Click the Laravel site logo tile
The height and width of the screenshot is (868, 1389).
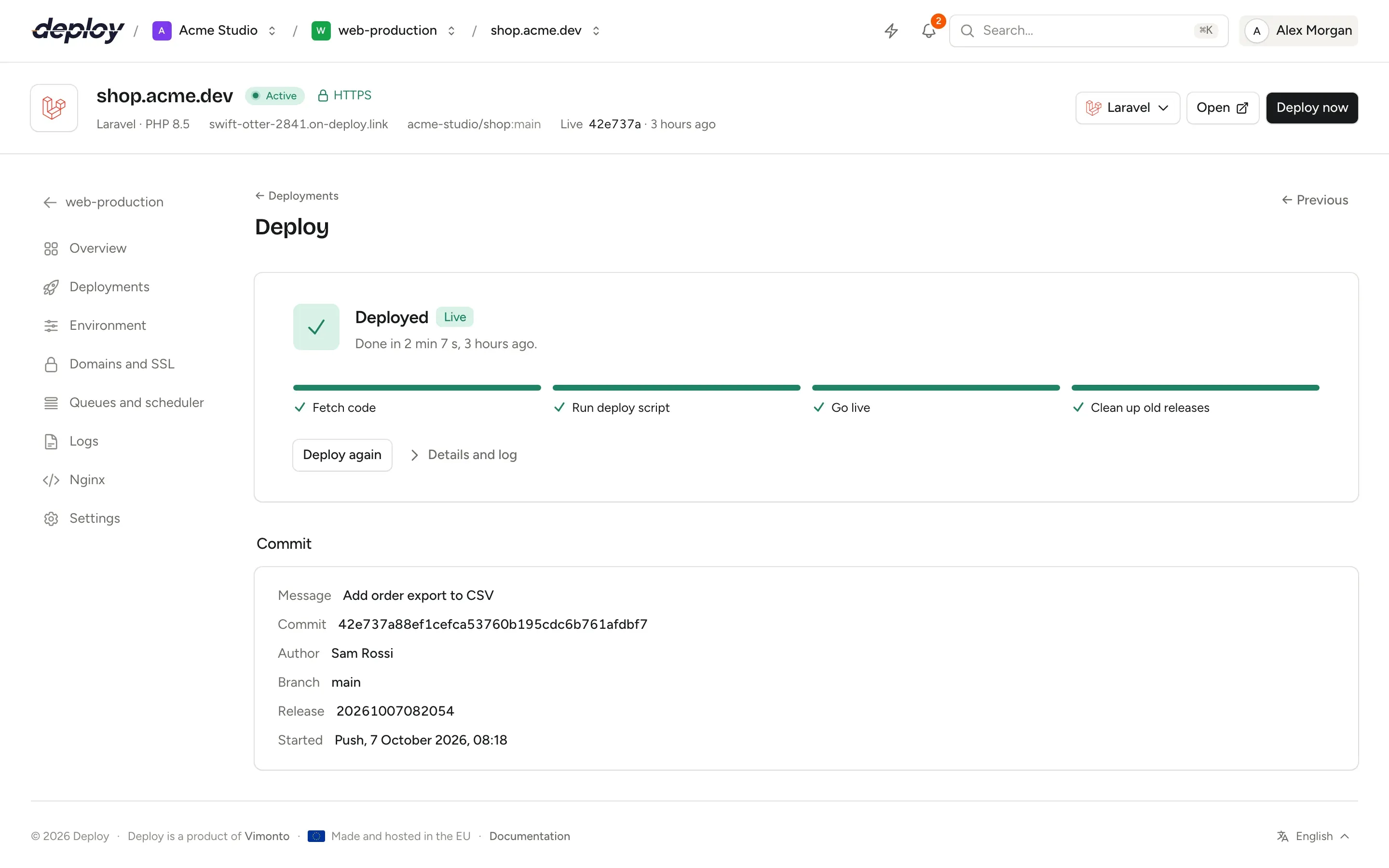pos(54,108)
